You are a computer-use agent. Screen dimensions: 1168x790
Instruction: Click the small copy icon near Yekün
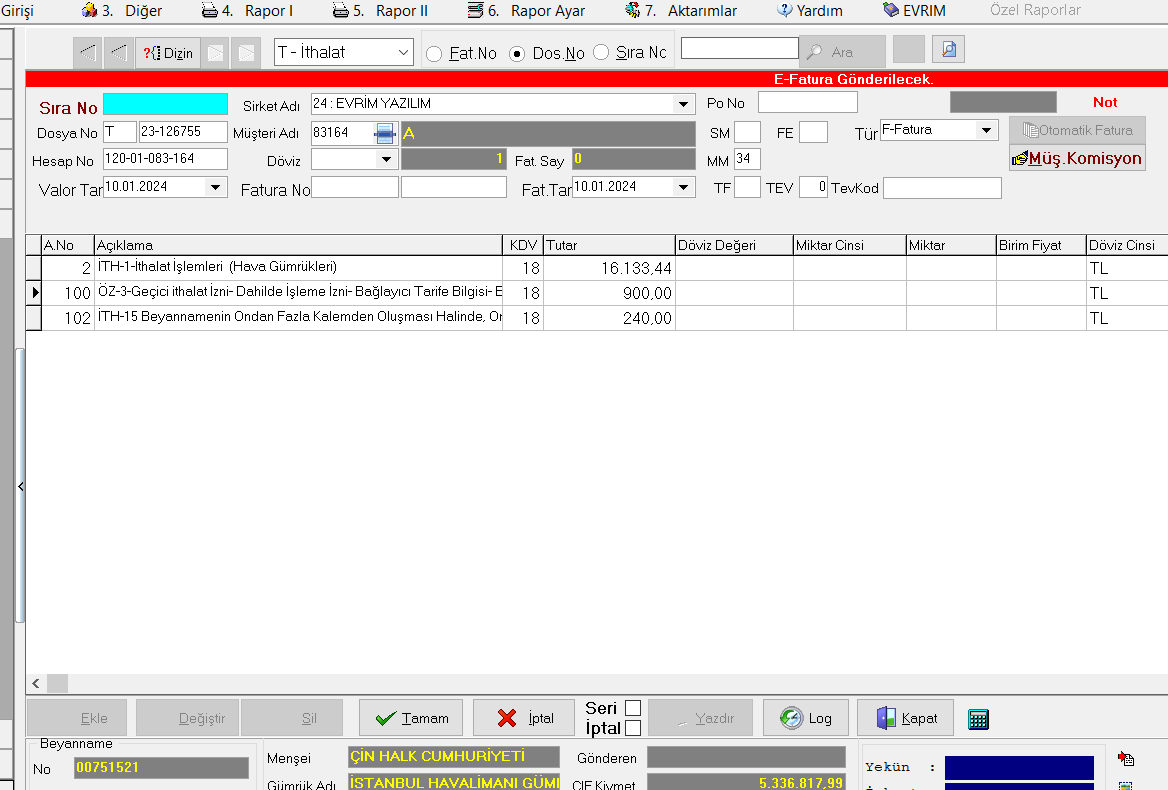1126,759
